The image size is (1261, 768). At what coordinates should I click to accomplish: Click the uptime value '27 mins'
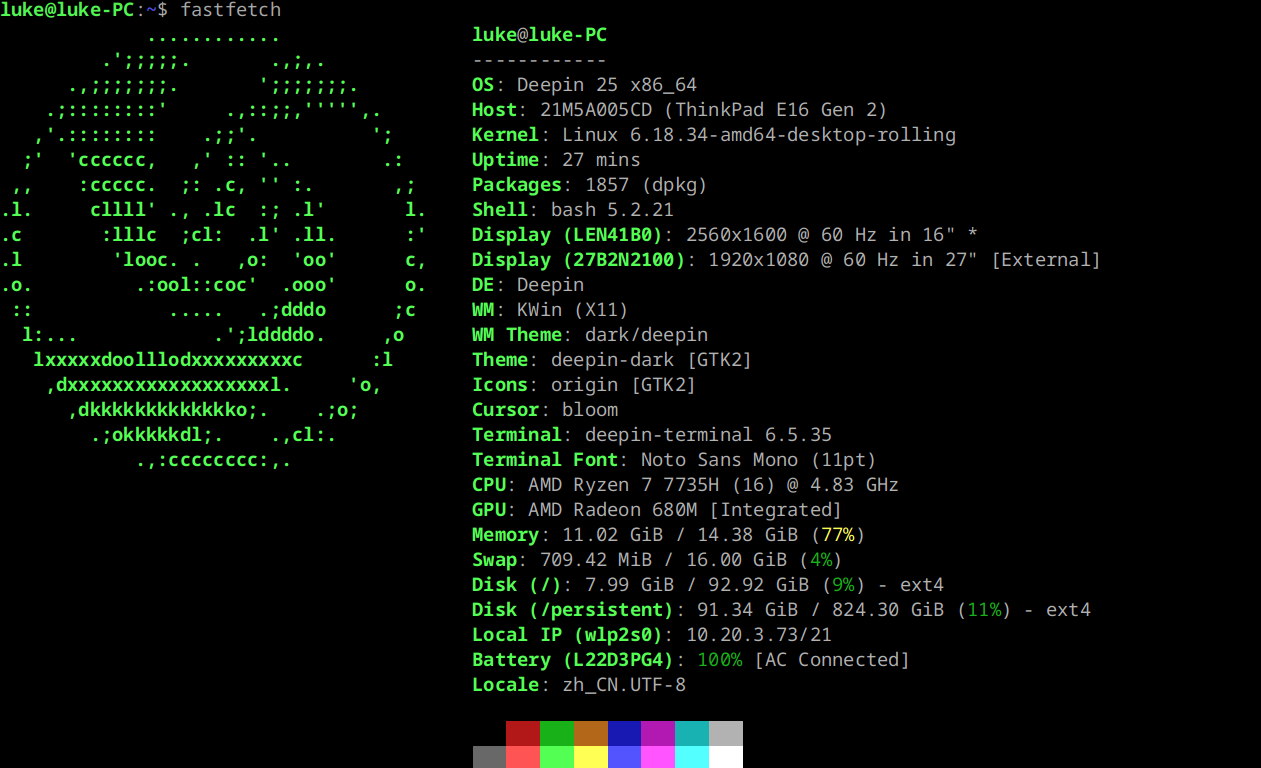(602, 160)
